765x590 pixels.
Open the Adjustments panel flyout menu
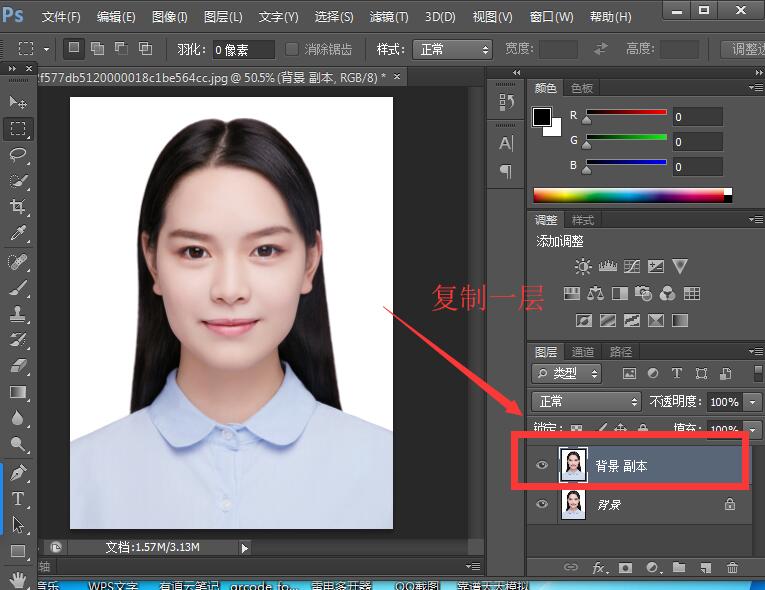[x=756, y=220]
